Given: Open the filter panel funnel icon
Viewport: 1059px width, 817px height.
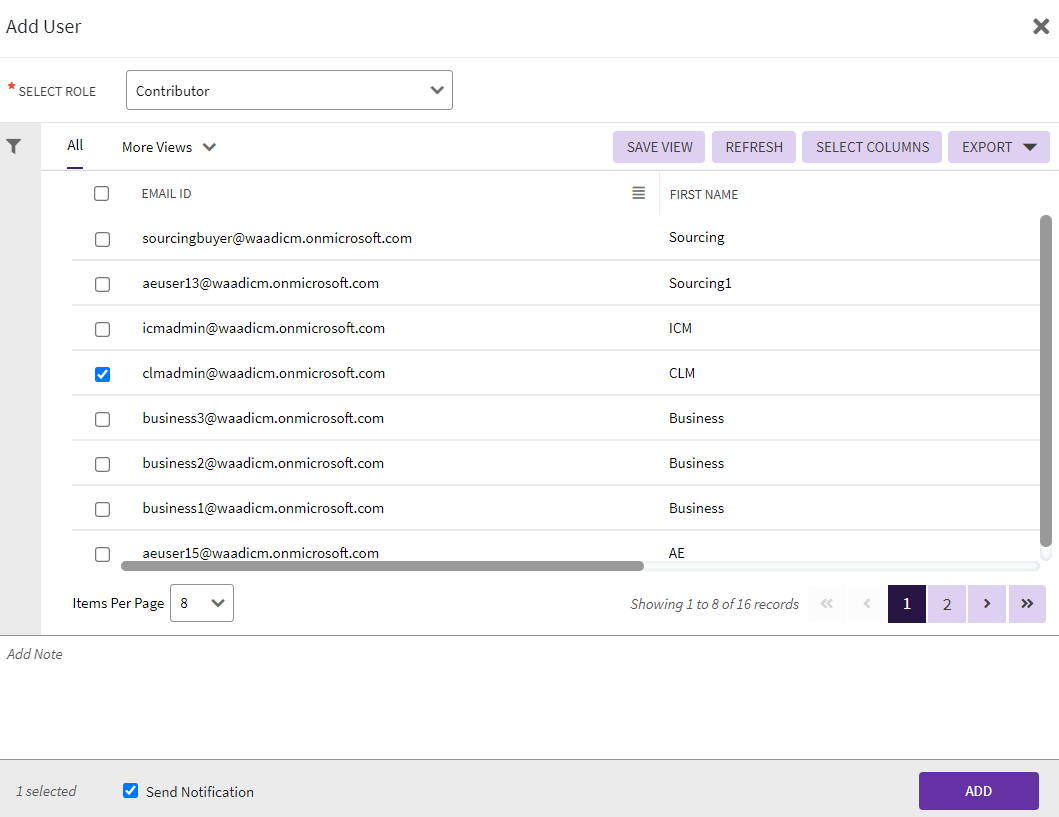Looking at the screenshot, I should (13, 146).
